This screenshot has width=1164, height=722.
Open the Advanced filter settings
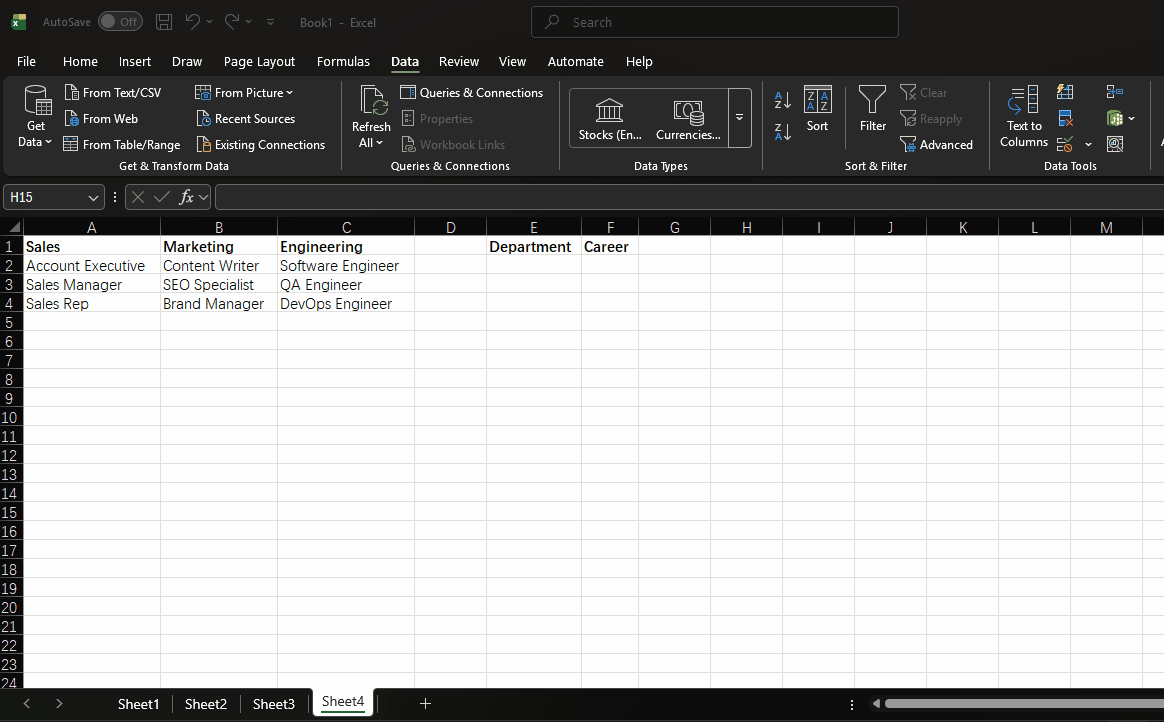click(937, 144)
